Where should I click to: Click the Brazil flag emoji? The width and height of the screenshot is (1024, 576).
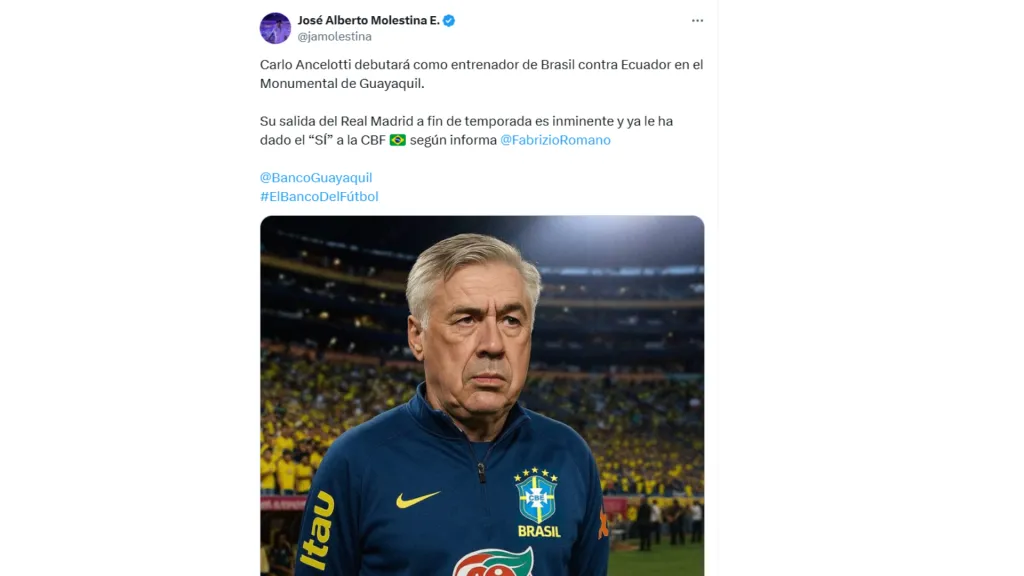point(398,140)
